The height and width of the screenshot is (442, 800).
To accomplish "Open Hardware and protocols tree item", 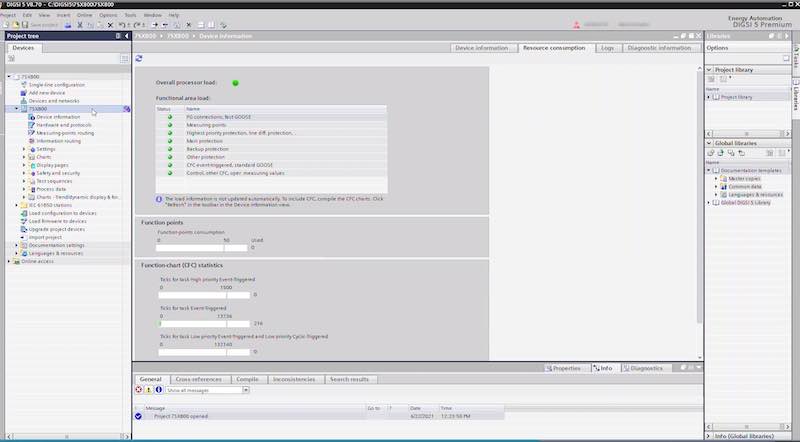I will click(64, 125).
